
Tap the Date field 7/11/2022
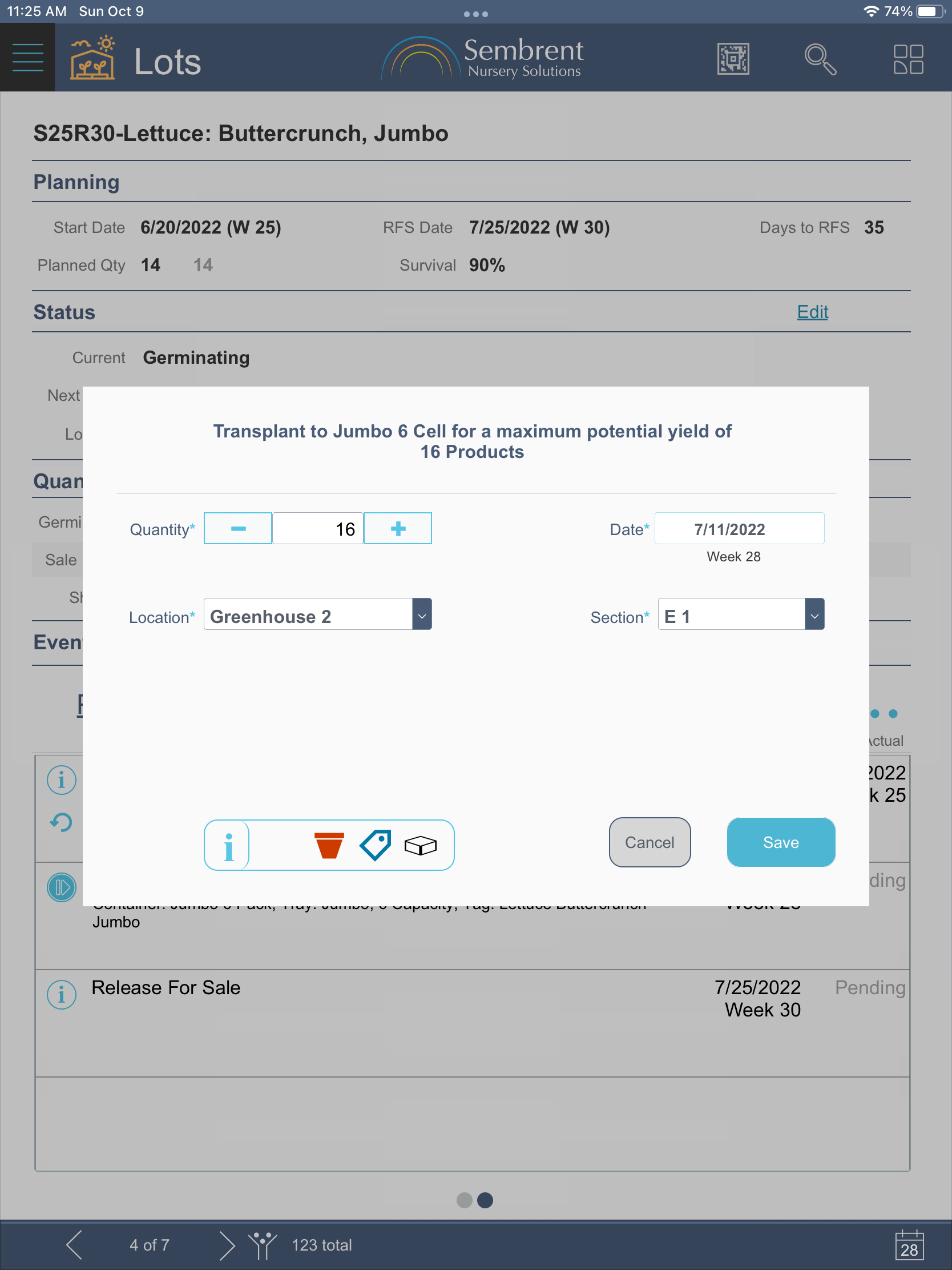tap(739, 528)
